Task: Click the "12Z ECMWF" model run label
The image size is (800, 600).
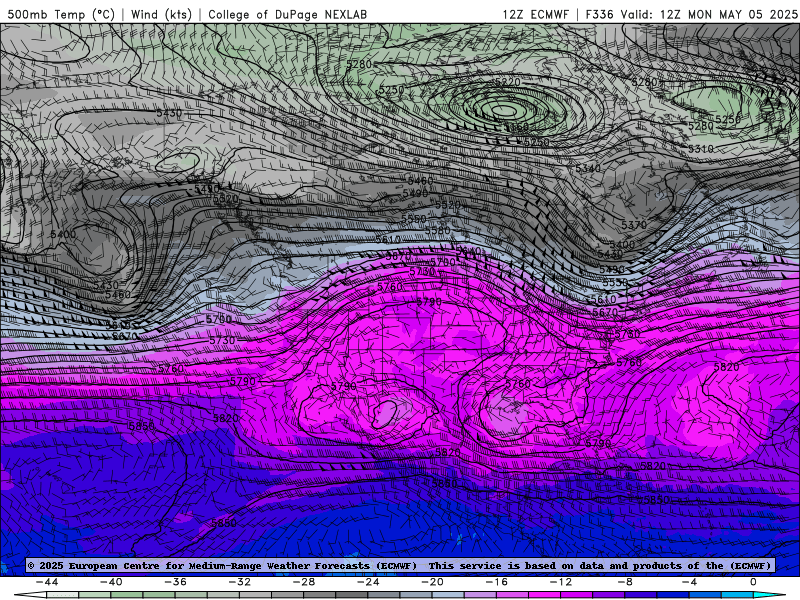Action: 535,14
